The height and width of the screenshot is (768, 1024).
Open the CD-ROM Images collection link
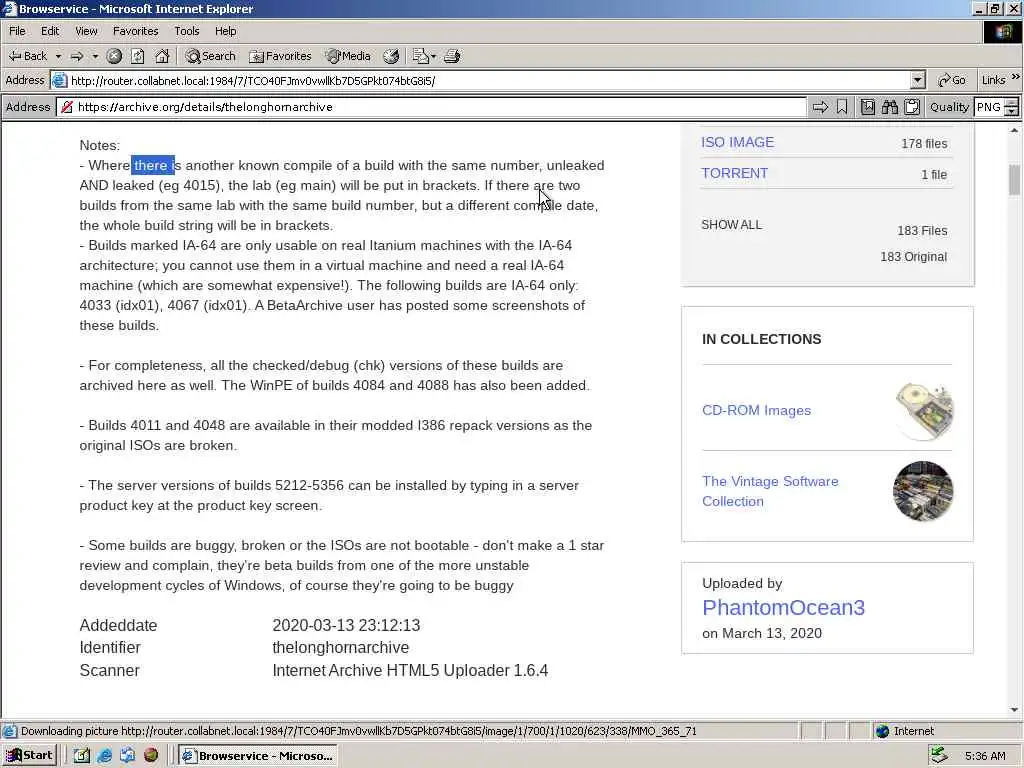(756, 410)
